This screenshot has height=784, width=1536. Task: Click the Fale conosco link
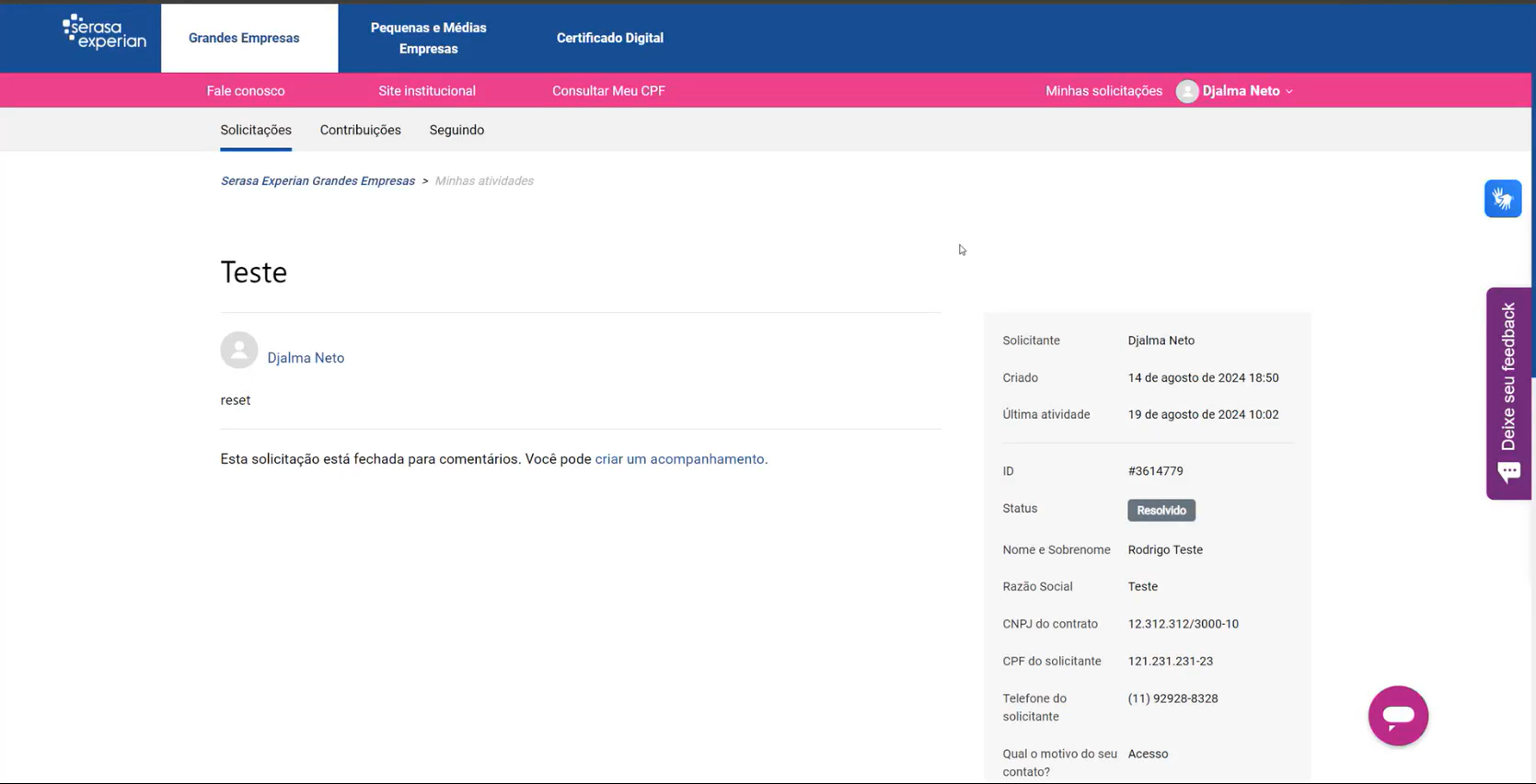click(246, 91)
